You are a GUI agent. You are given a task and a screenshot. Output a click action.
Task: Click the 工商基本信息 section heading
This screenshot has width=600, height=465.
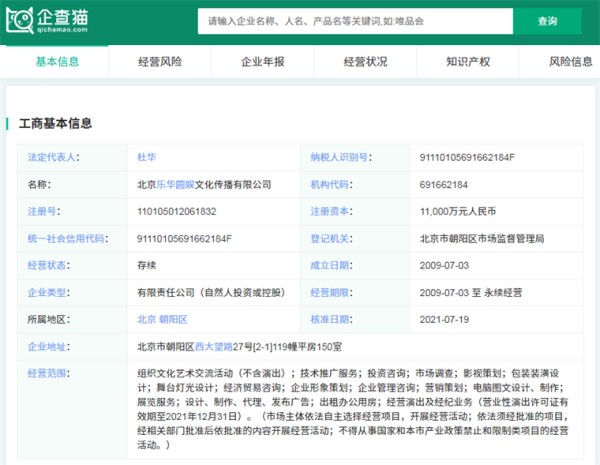pyautogui.click(x=55, y=123)
